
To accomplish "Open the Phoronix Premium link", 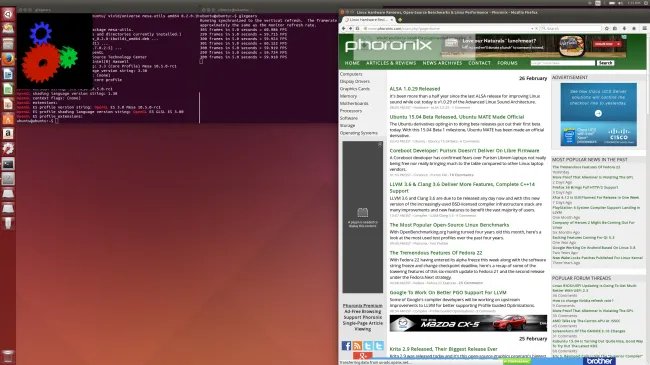I will click(x=362, y=306).
